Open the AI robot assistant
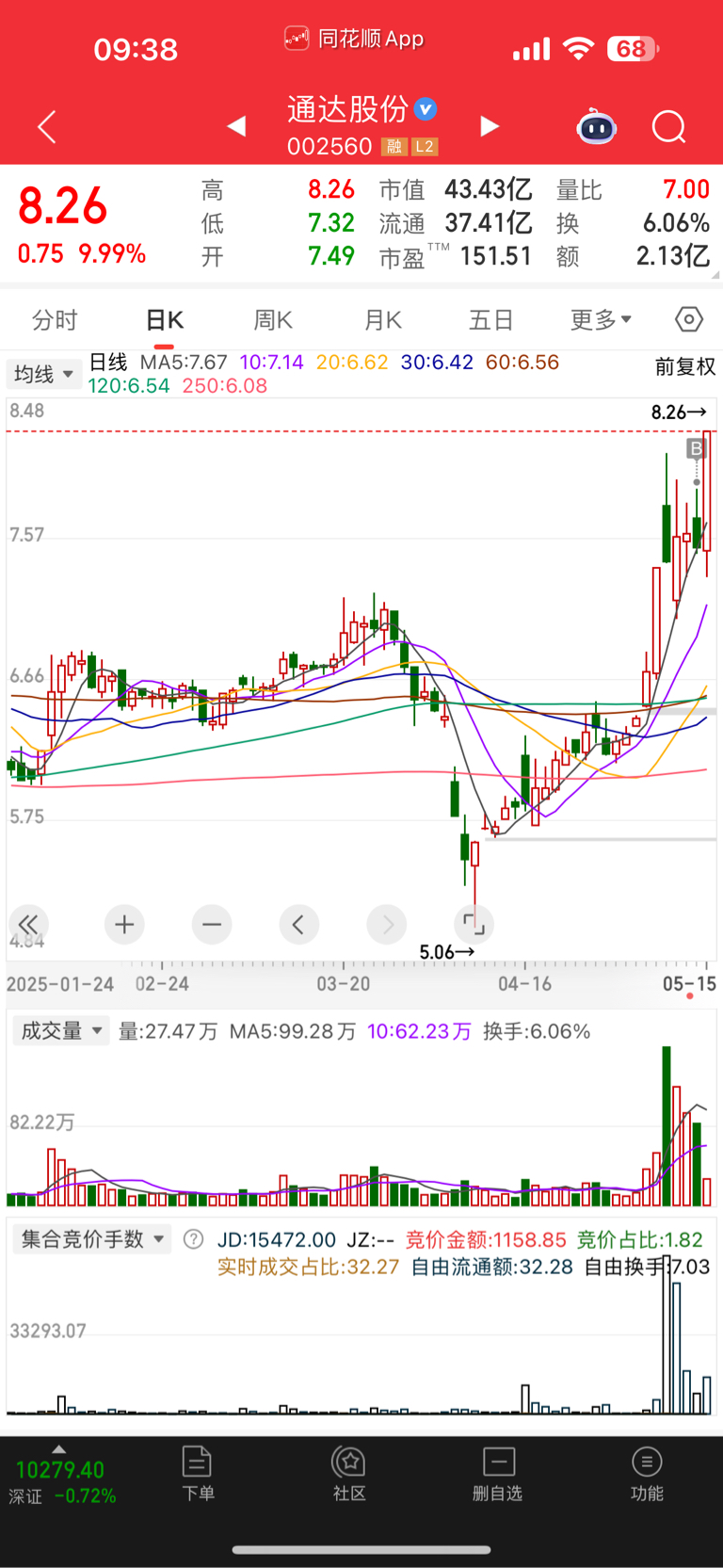723x1568 pixels. [x=596, y=126]
